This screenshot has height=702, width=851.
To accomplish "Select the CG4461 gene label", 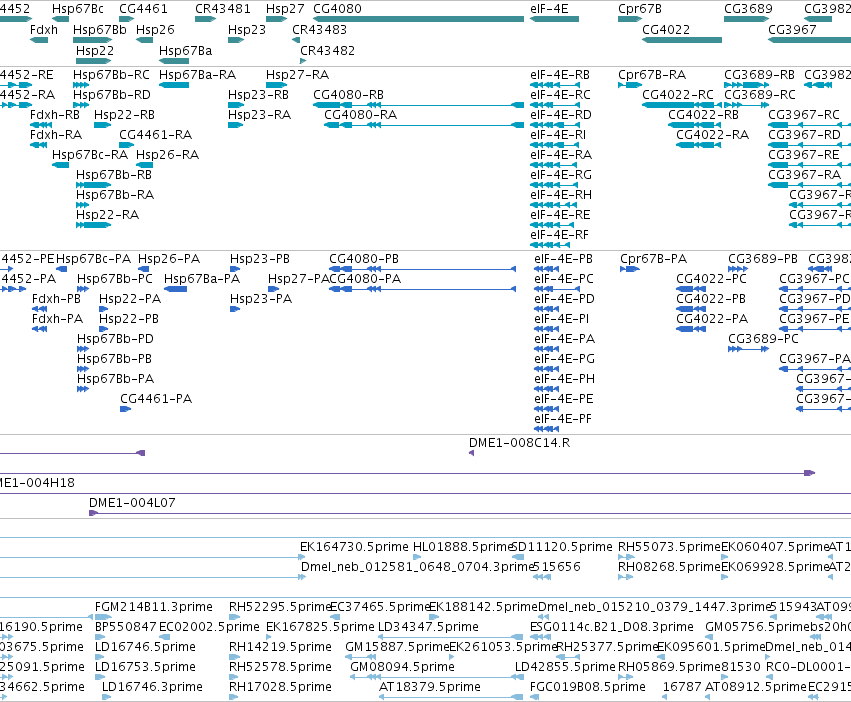I will (143, 9).
